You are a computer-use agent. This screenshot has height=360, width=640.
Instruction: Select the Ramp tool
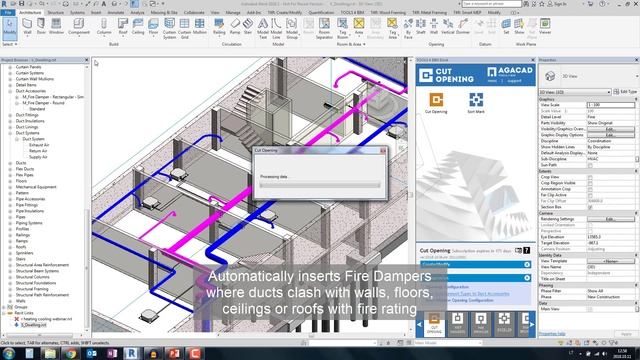click(x=235, y=27)
